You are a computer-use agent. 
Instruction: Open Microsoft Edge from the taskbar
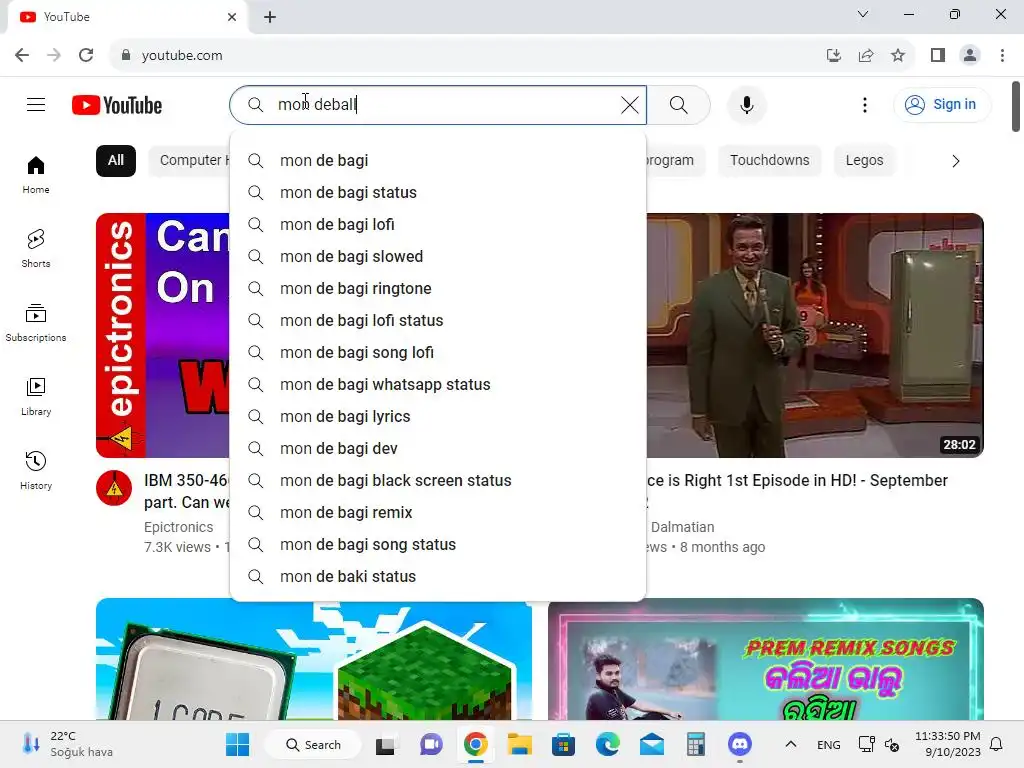point(607,744)
